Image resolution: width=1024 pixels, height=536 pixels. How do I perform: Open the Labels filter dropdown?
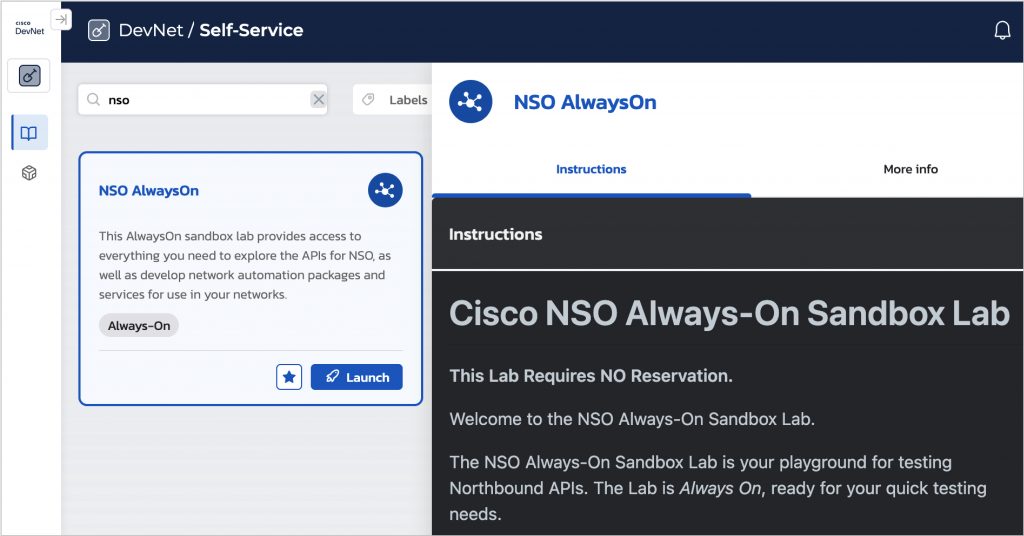(396, 100)
